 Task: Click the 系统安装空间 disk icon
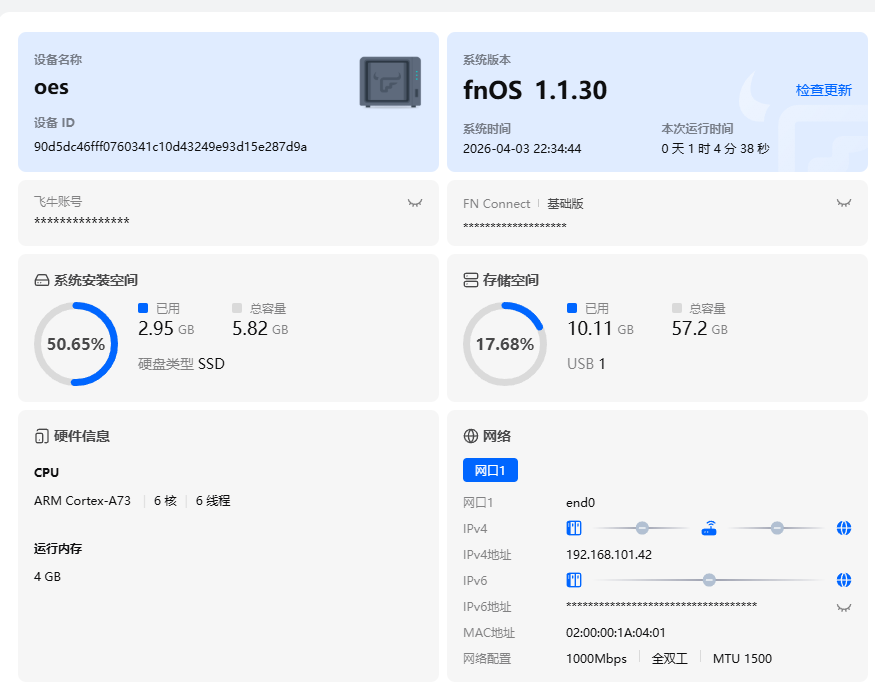pos(42,280)
